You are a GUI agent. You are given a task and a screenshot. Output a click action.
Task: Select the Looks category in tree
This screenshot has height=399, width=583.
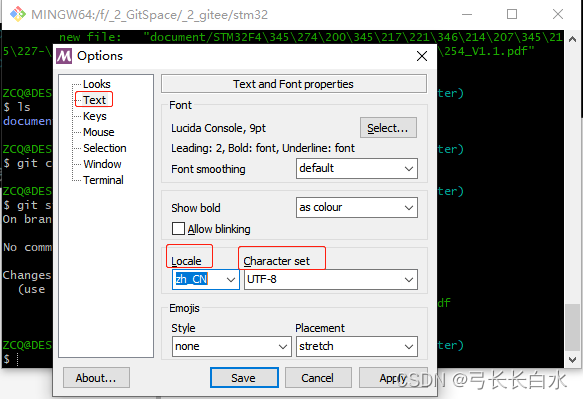pyautogui.click(x=97, y=84)
